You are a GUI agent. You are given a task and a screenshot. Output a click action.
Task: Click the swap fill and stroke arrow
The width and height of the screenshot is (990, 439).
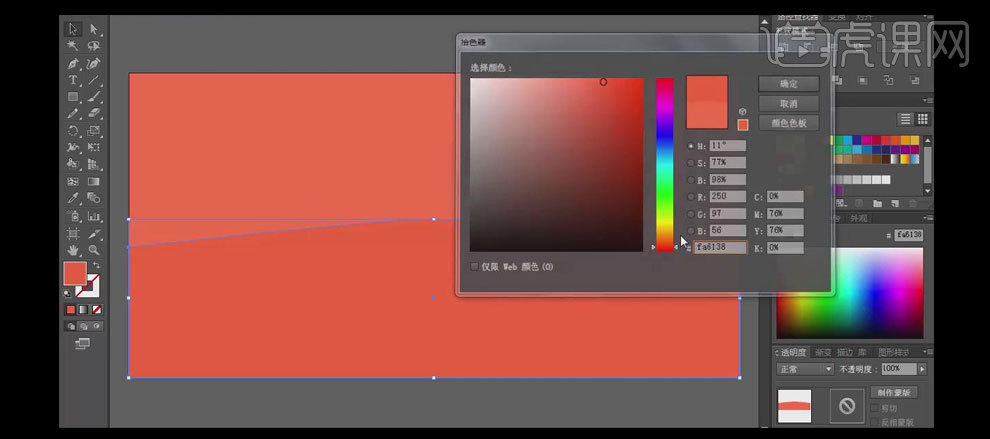point(96,265)
